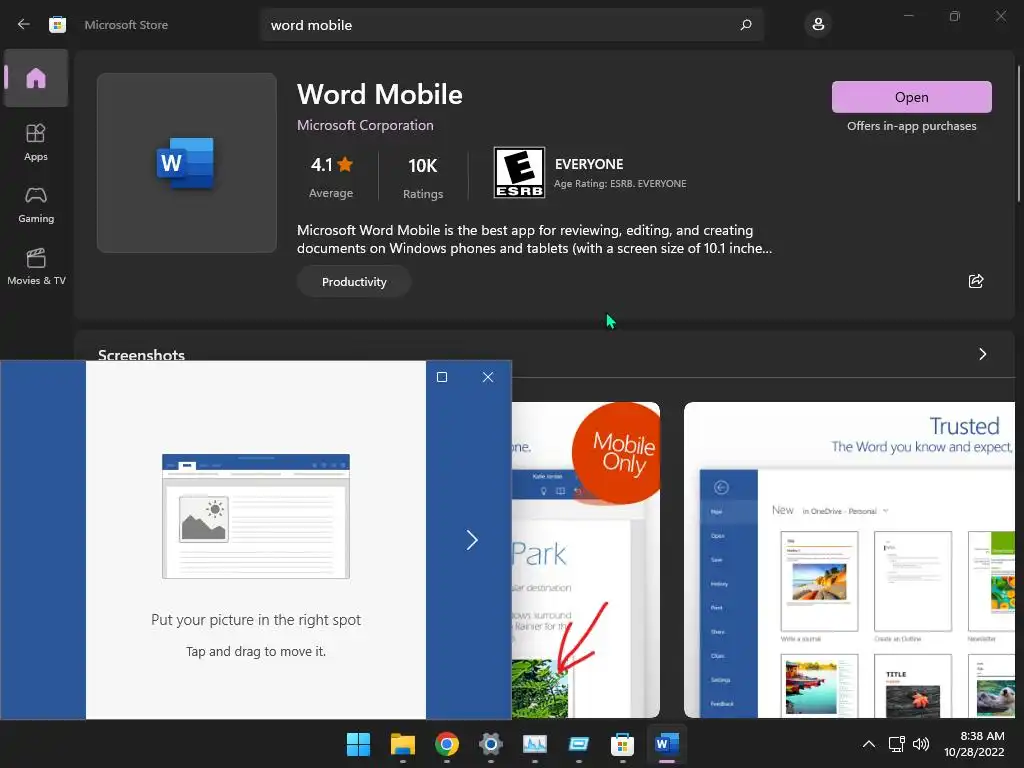Screen dimensions: 1024x768
Task: Click the Store page vertical scrollbar
Action: tap(1018, 134)
